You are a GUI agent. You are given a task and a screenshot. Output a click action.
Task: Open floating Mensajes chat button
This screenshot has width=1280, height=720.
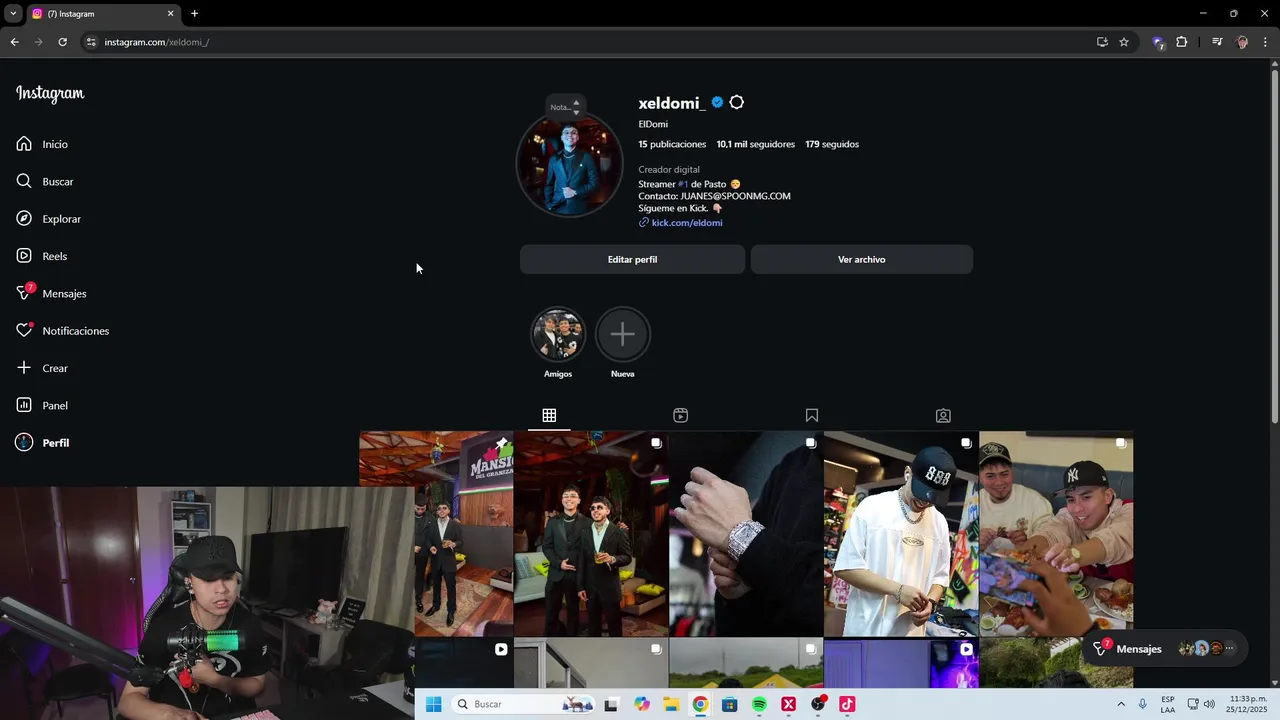click(1165, 649)
